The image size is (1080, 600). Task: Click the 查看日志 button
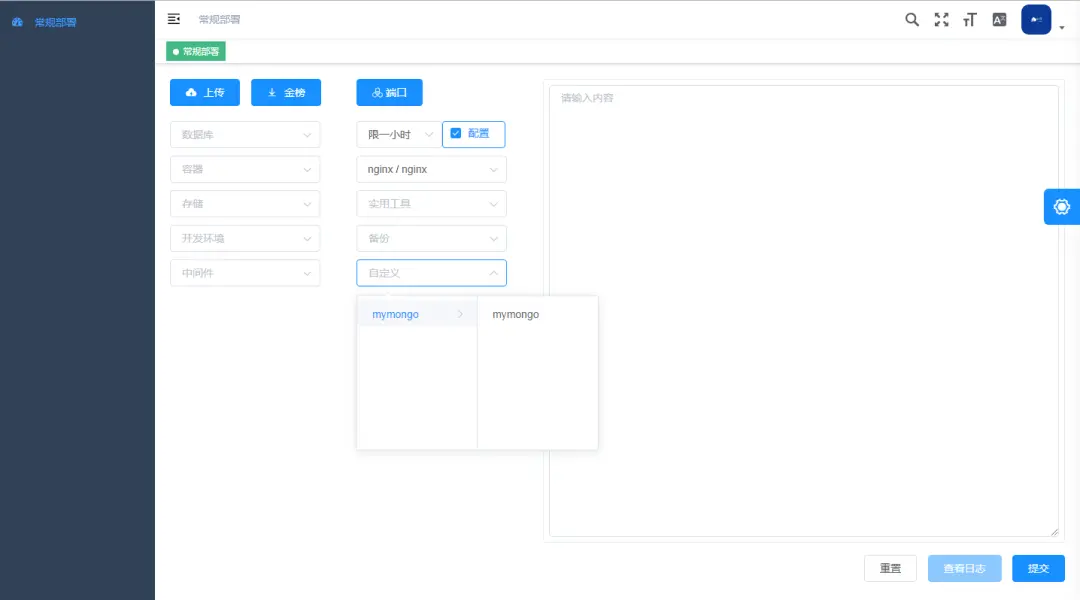(964, 568)
